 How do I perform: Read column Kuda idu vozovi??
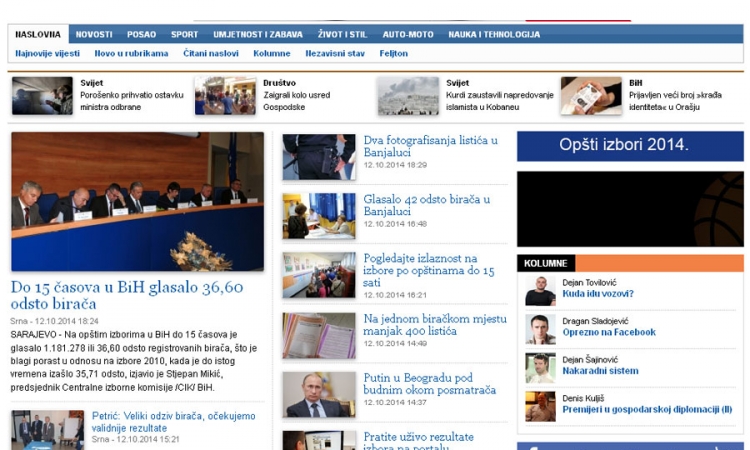click(597, 294)
